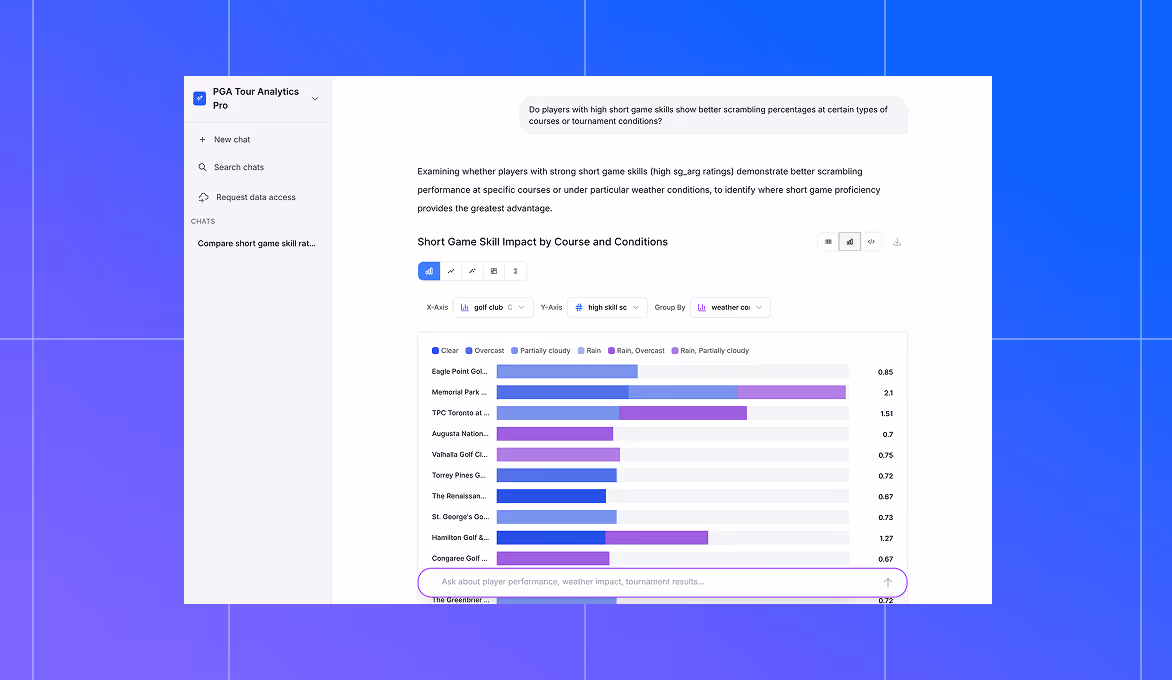Image resolution: width=1172 pixels, height=680 pixels.
Task: Select the pivot grid chart type icon
Action: [x=494, y=271]
